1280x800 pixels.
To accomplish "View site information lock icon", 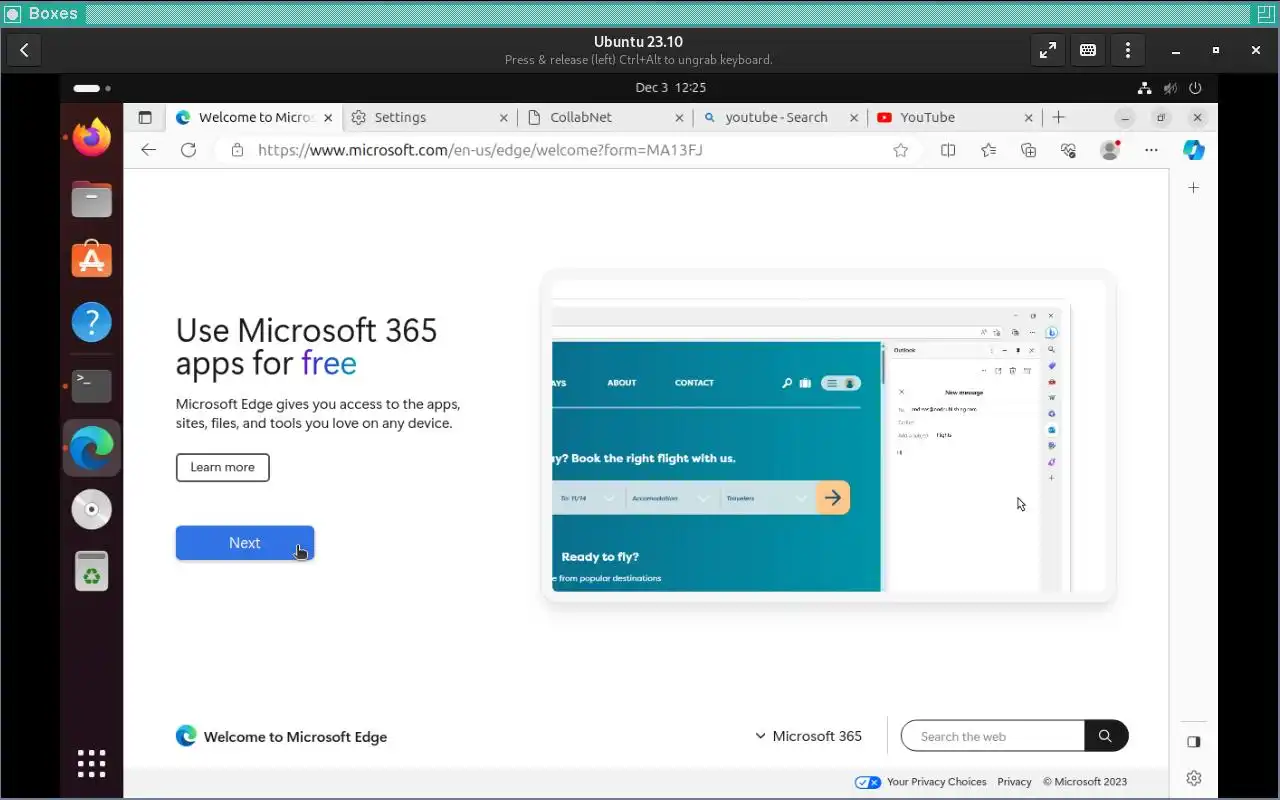I will [x=237, y=150].
